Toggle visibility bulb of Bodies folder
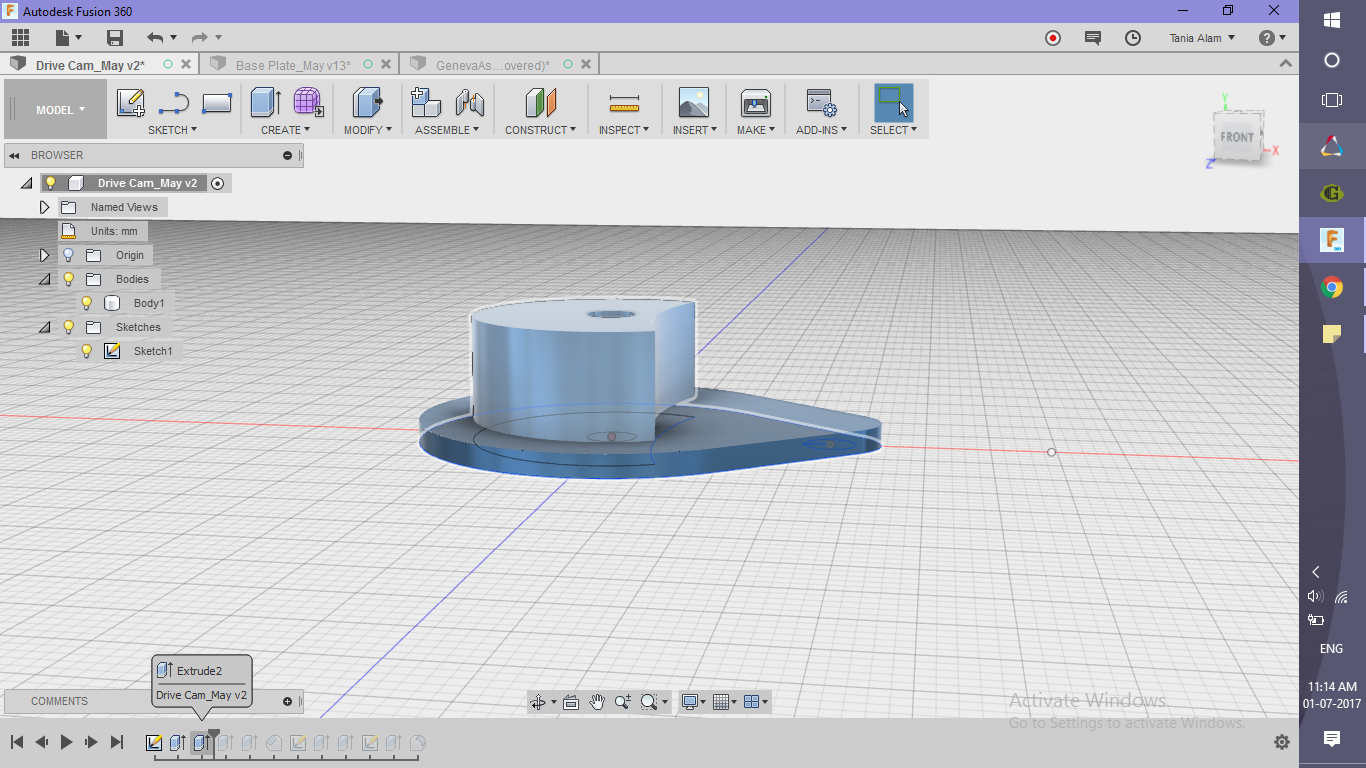1366x768 pixels. pyautogui.click(x=69, y=279)
